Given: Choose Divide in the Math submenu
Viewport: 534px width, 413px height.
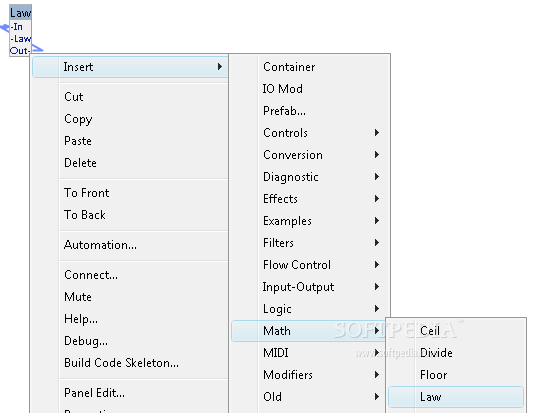Looking at the screenshot, I should coord(456,353).
